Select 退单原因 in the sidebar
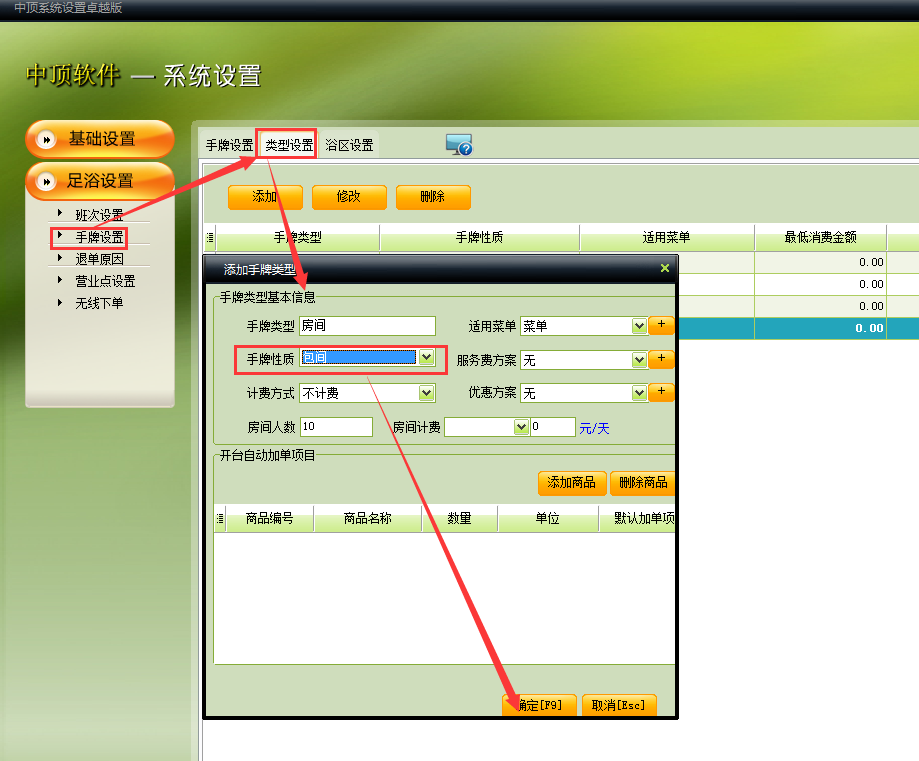The height and width of the screenshot is (761, 919). coord(99,259)
